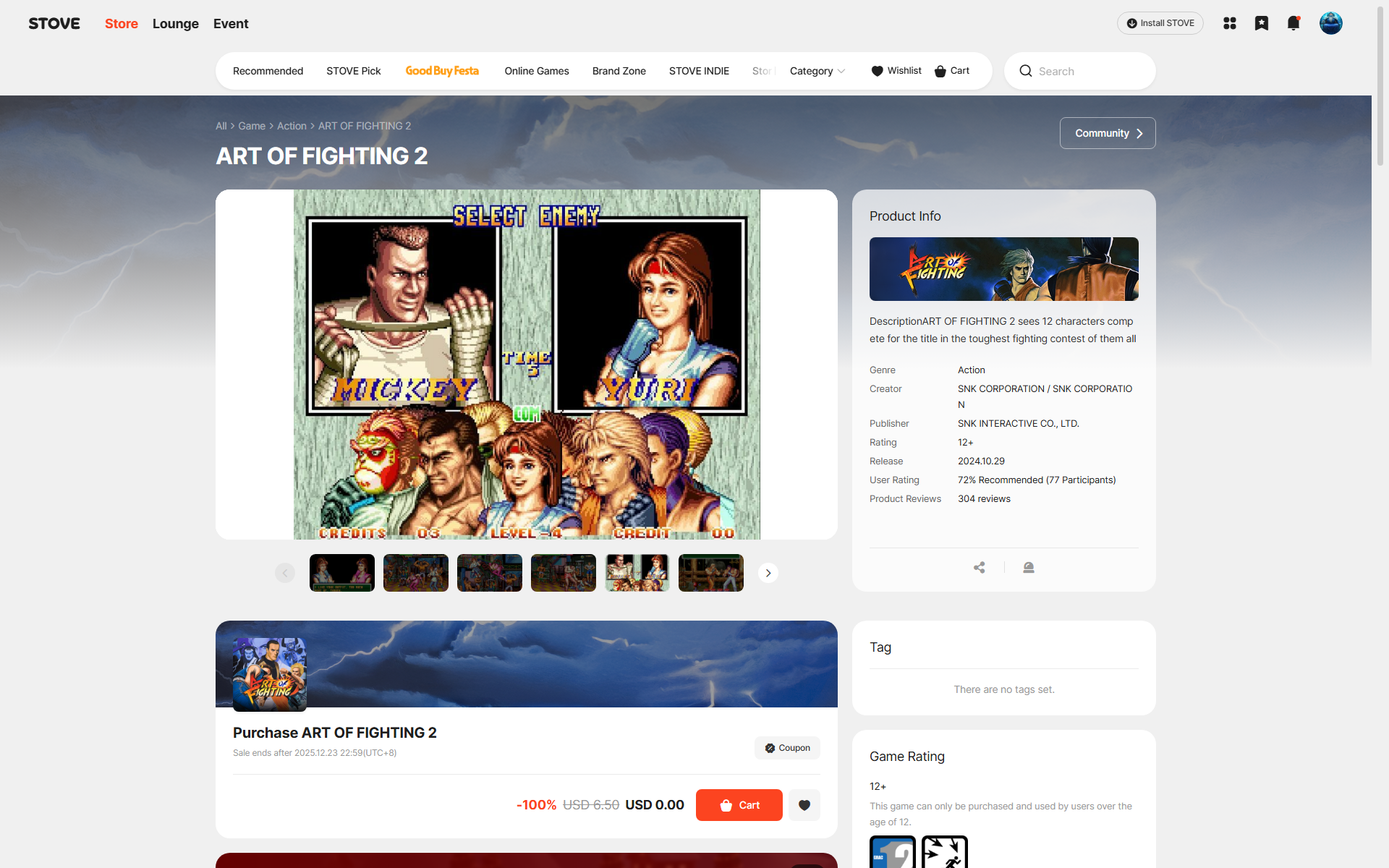Open the bookmarks icon in header
This screenshot has width=1389, height=868.
(1262, 23)
